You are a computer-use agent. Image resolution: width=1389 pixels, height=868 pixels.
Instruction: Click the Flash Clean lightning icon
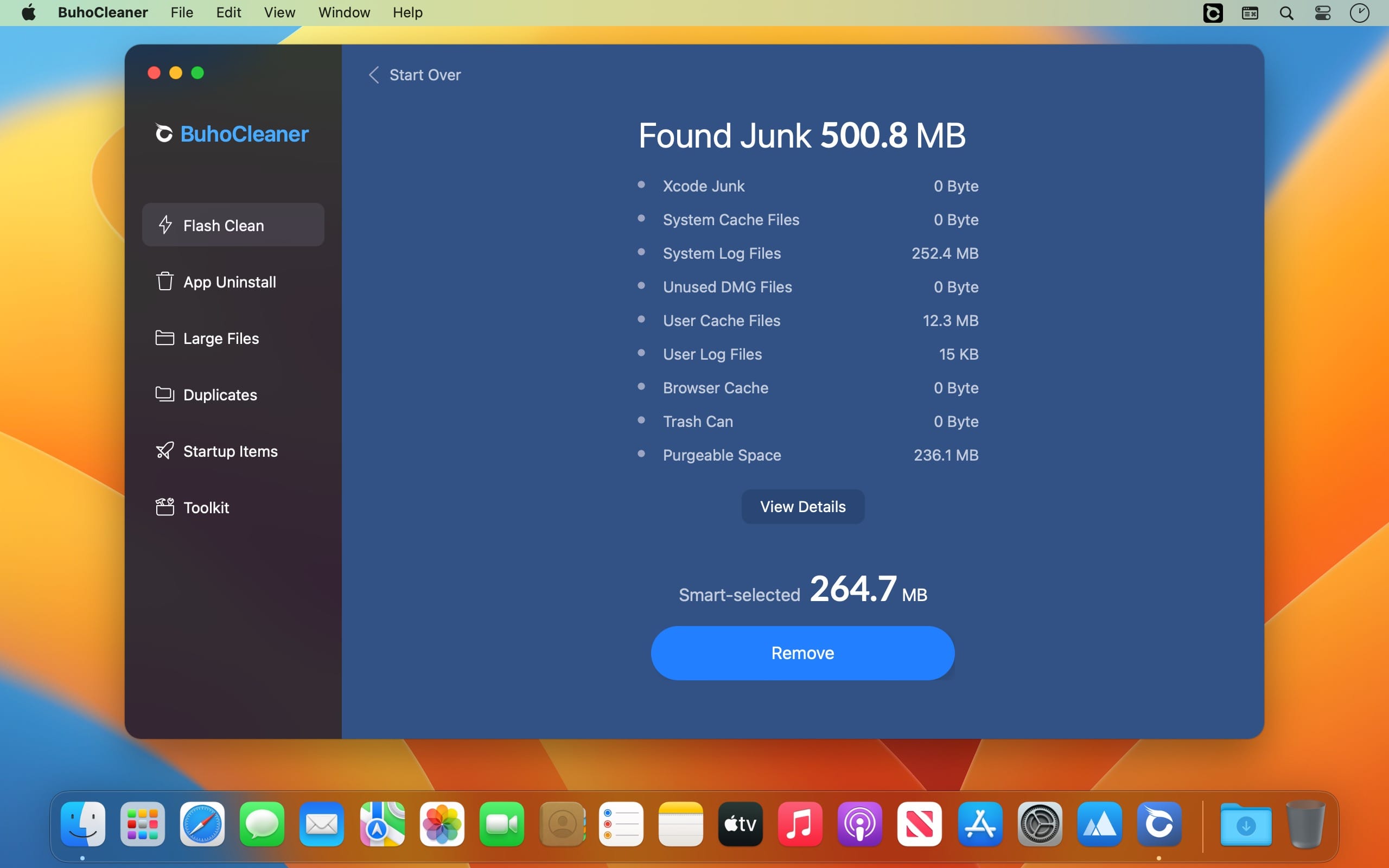[x=165, y=225]
